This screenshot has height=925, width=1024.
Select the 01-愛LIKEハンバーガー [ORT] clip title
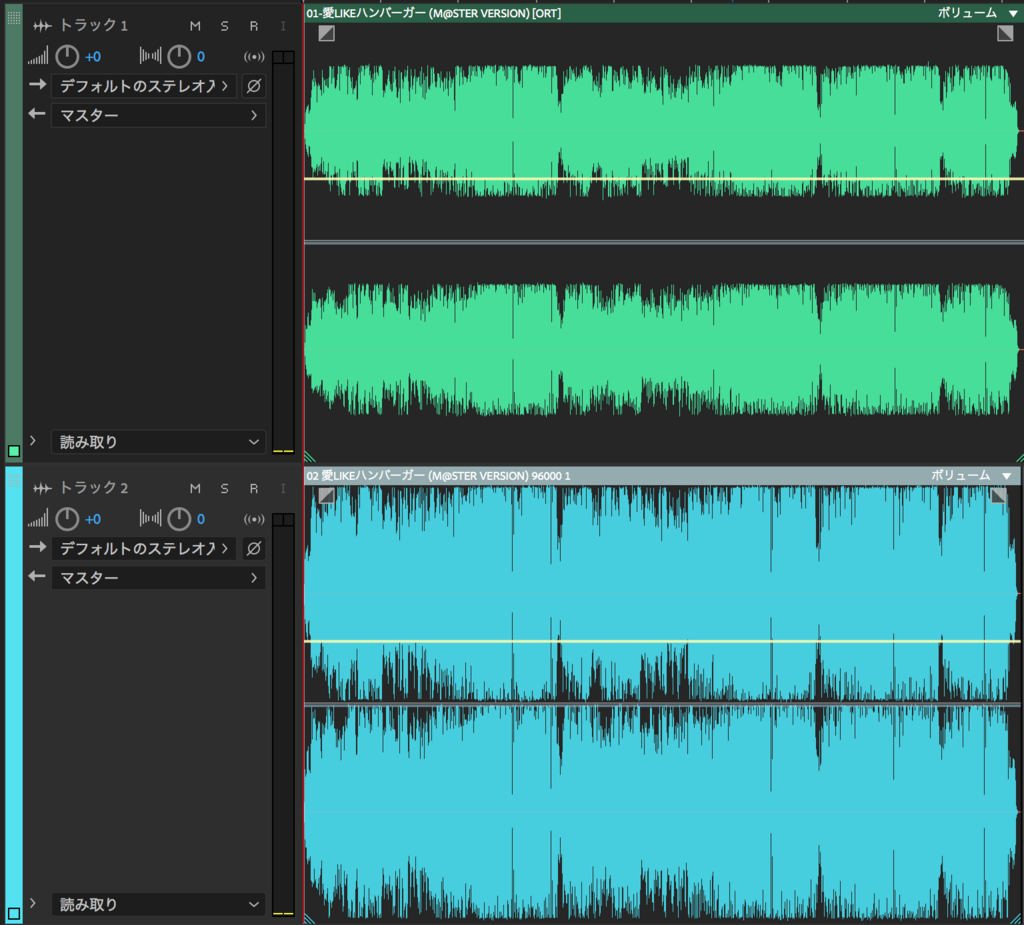click(x=434, y=13)
